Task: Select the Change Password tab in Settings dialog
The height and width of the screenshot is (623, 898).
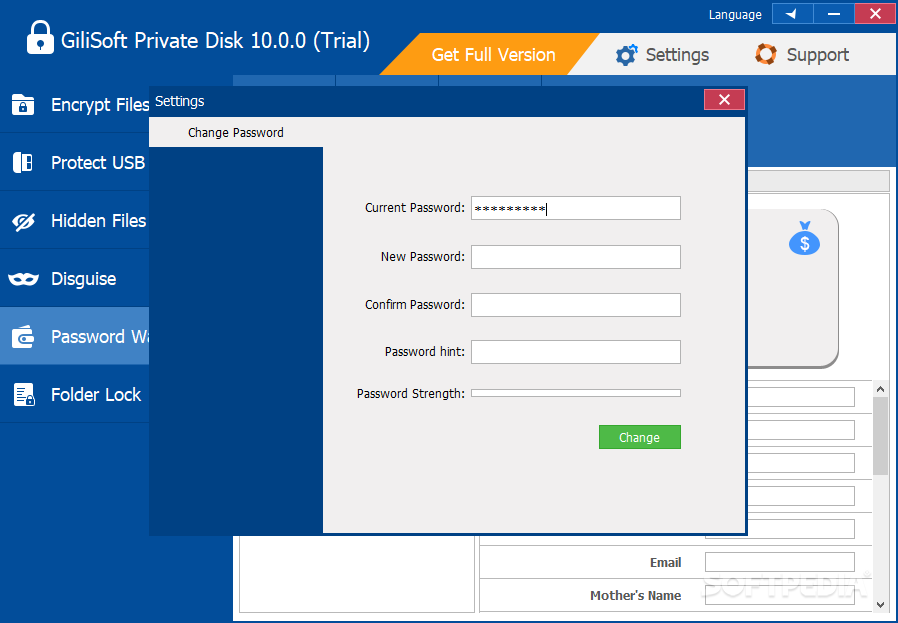Action: point(236,132)
